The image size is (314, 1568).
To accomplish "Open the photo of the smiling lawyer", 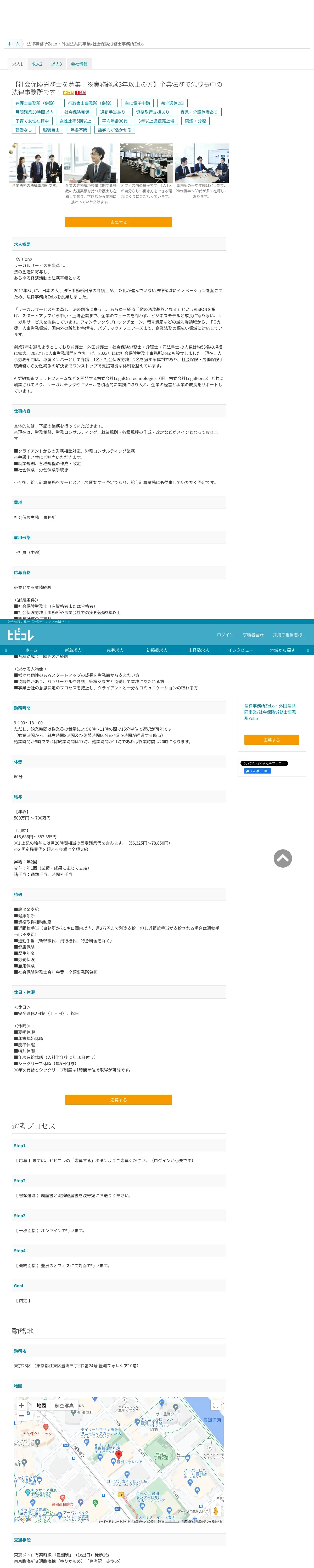I will pos(90,163).
